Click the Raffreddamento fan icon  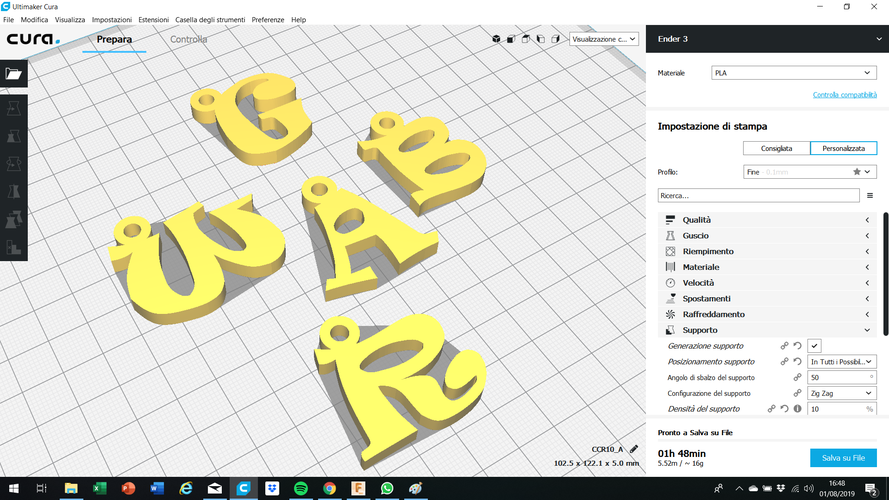click(x=670, y=314)
